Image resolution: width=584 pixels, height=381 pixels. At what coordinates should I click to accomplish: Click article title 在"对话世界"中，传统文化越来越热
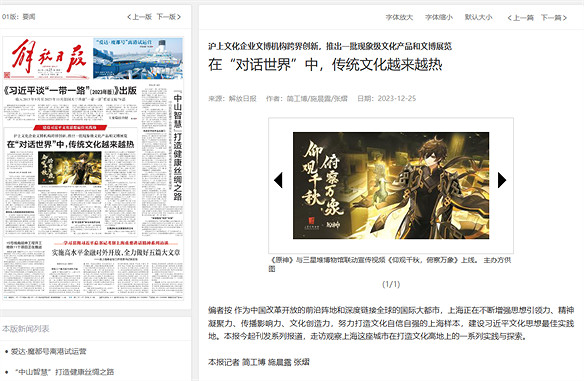(x=325, y=65)
